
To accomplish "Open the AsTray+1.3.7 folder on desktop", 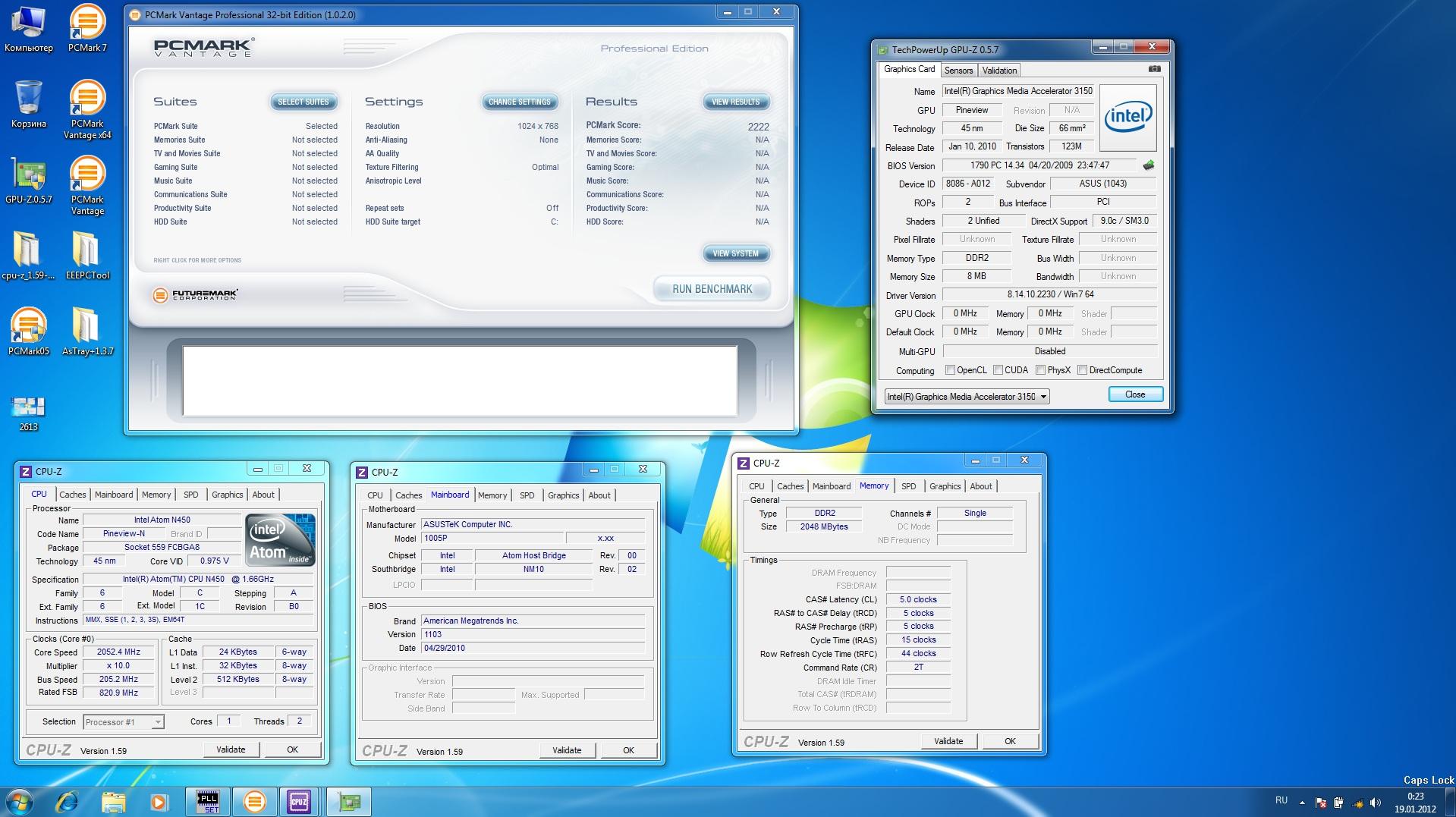I will (x=87, y=332).
